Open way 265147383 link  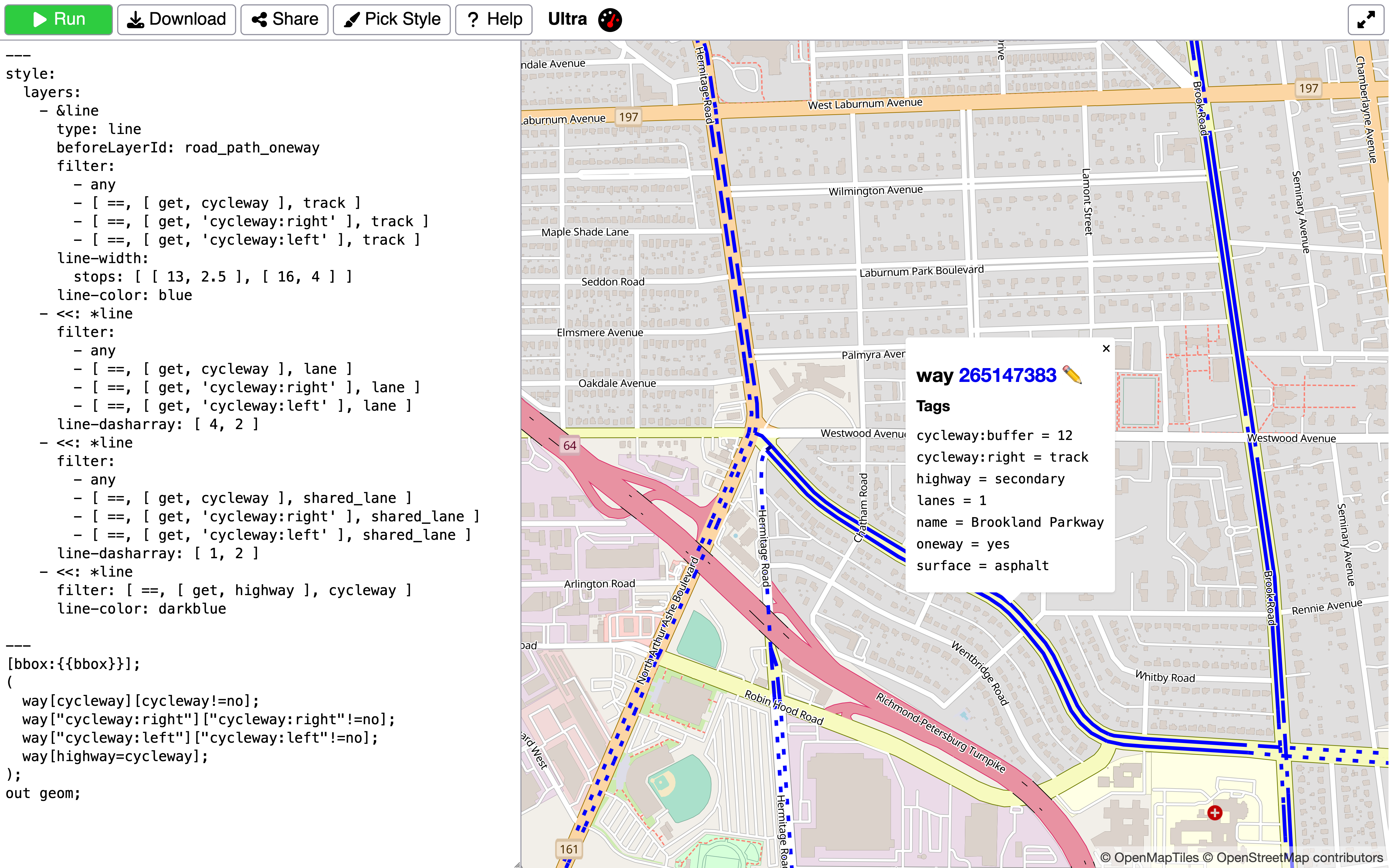pos(1007,375)
